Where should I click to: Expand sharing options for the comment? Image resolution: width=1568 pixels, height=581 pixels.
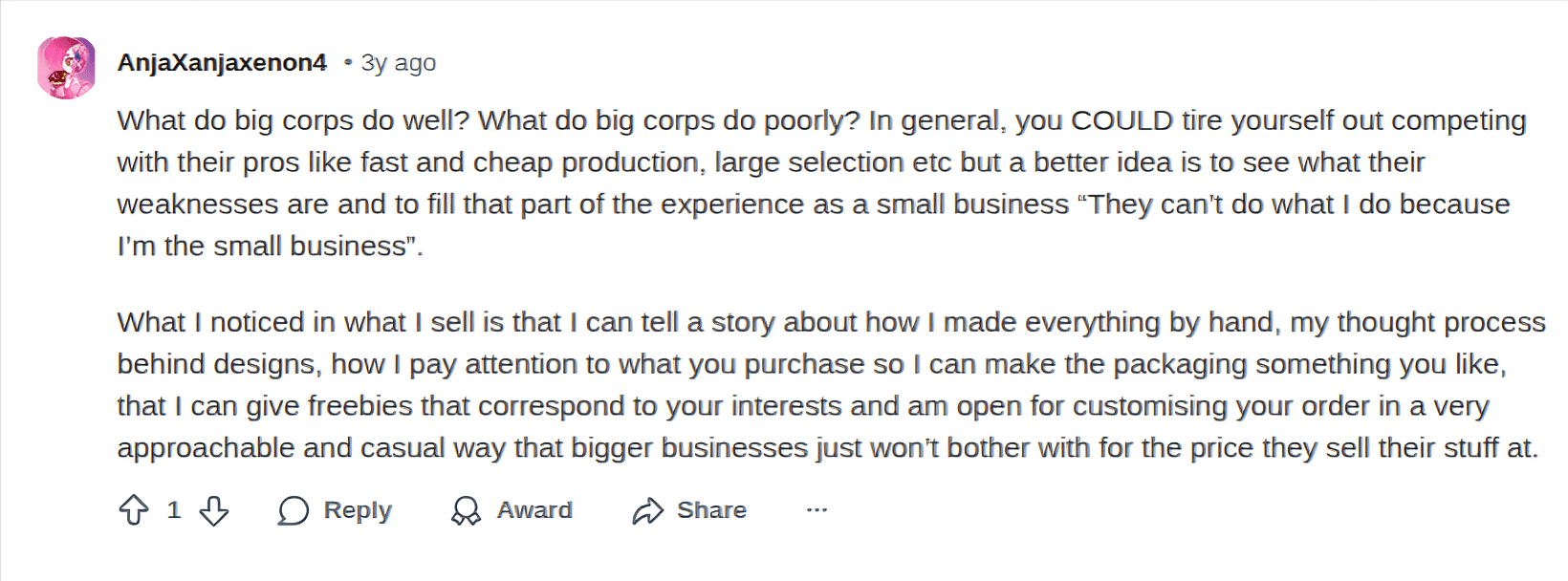688,510
